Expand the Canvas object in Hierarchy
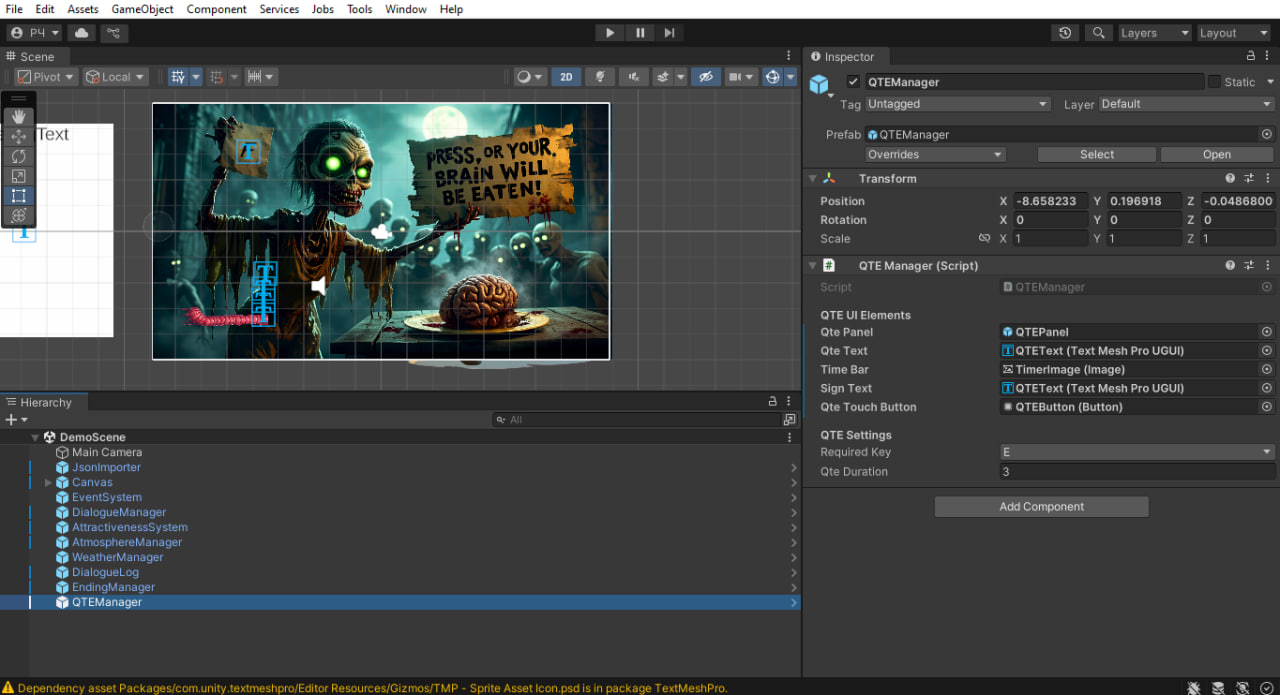The height and width of the screenshot is (695, 1280). pos(48,483)
